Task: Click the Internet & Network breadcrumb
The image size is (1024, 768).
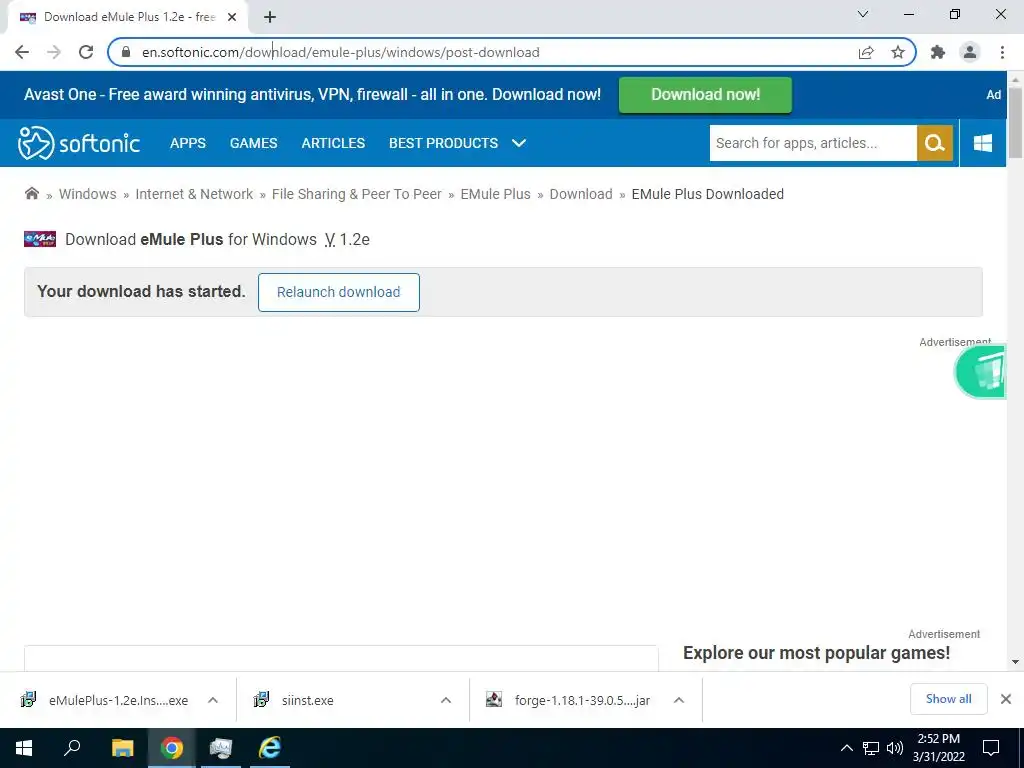Action: (x=194, y=194)
